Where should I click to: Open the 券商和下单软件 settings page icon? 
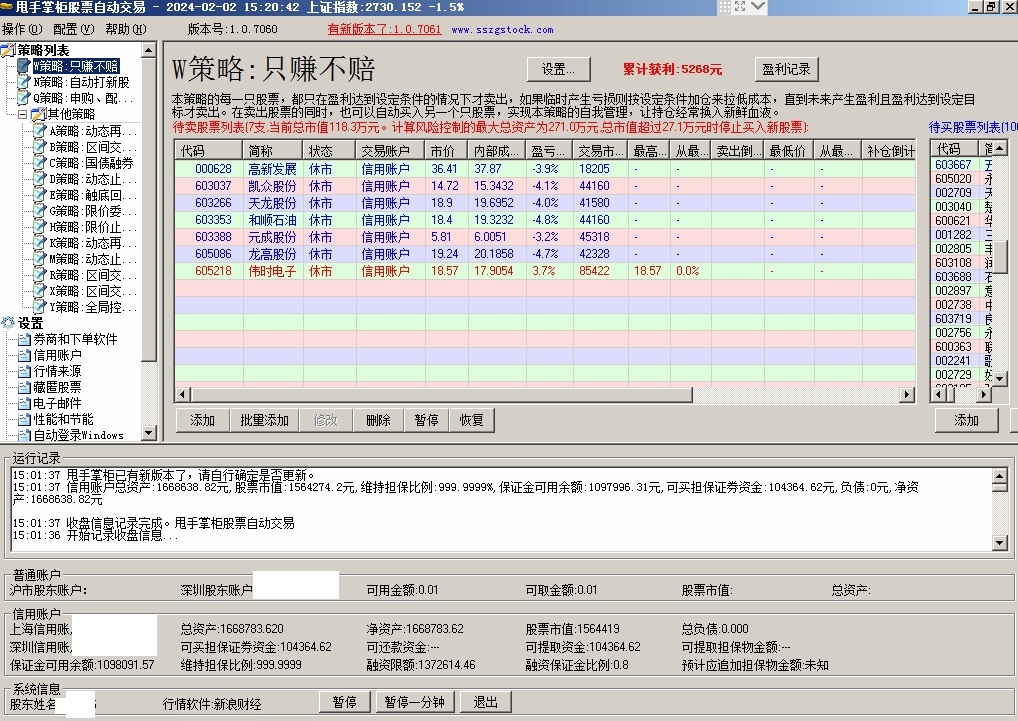click(24, 339)
